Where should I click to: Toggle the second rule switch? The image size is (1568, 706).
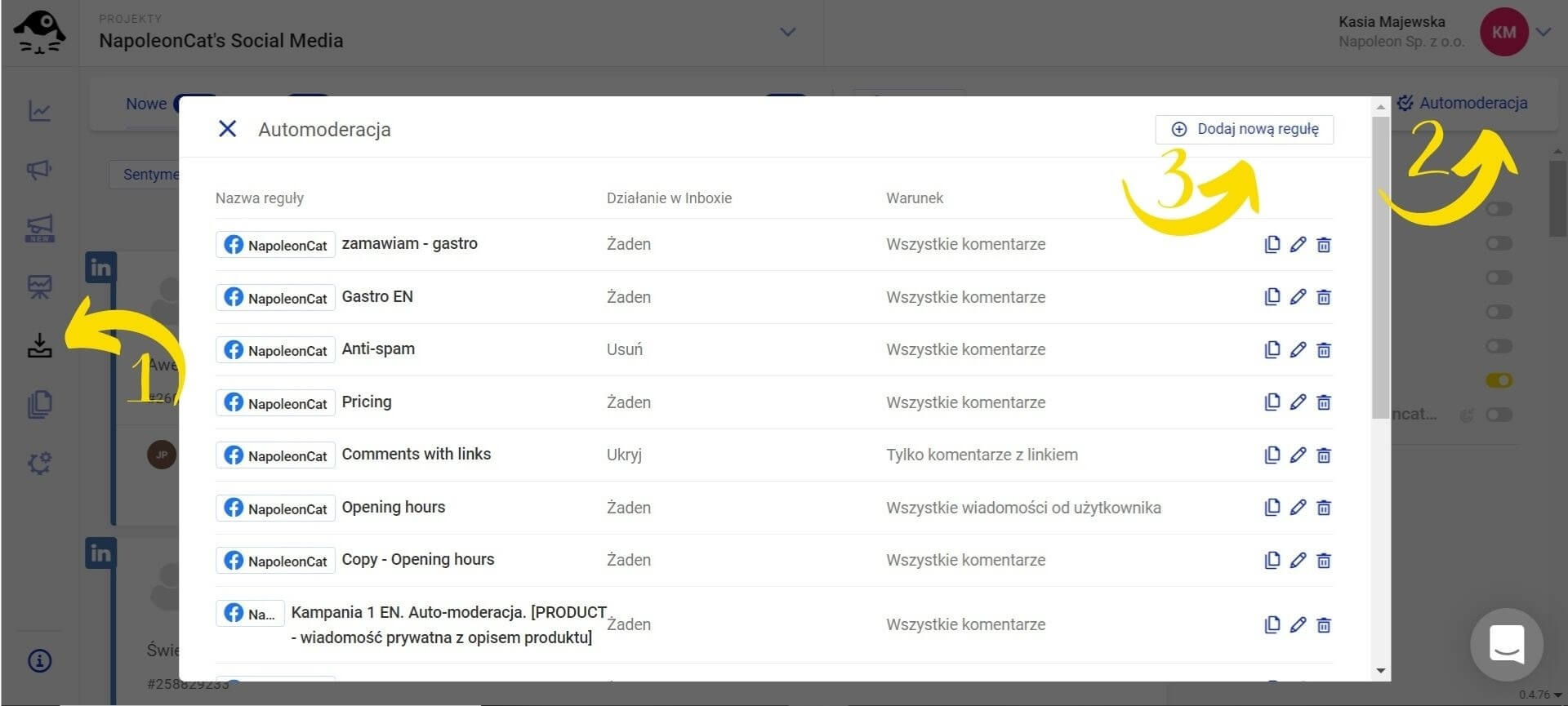click(x=1499, y=243)
